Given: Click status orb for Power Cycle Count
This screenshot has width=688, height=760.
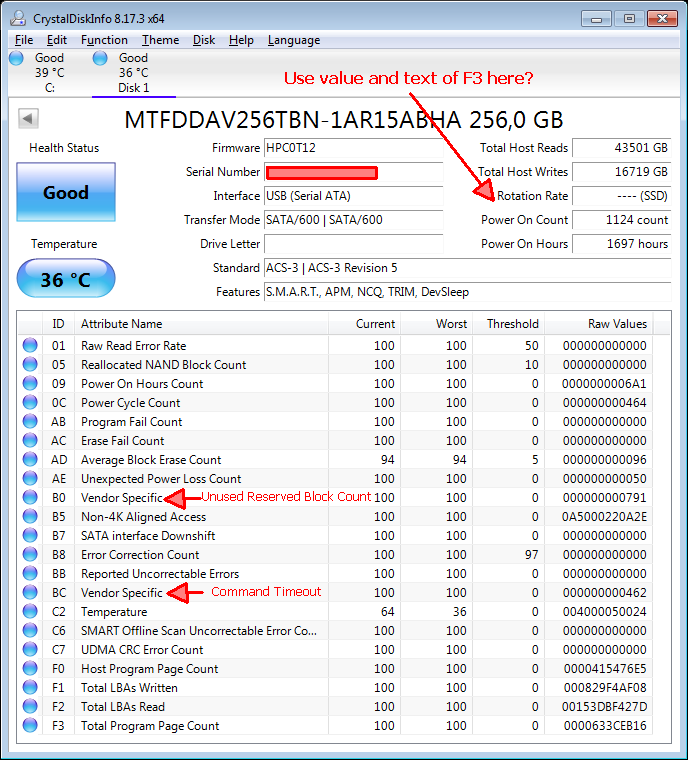Looking at the screenshot, I should coord(29,403).
